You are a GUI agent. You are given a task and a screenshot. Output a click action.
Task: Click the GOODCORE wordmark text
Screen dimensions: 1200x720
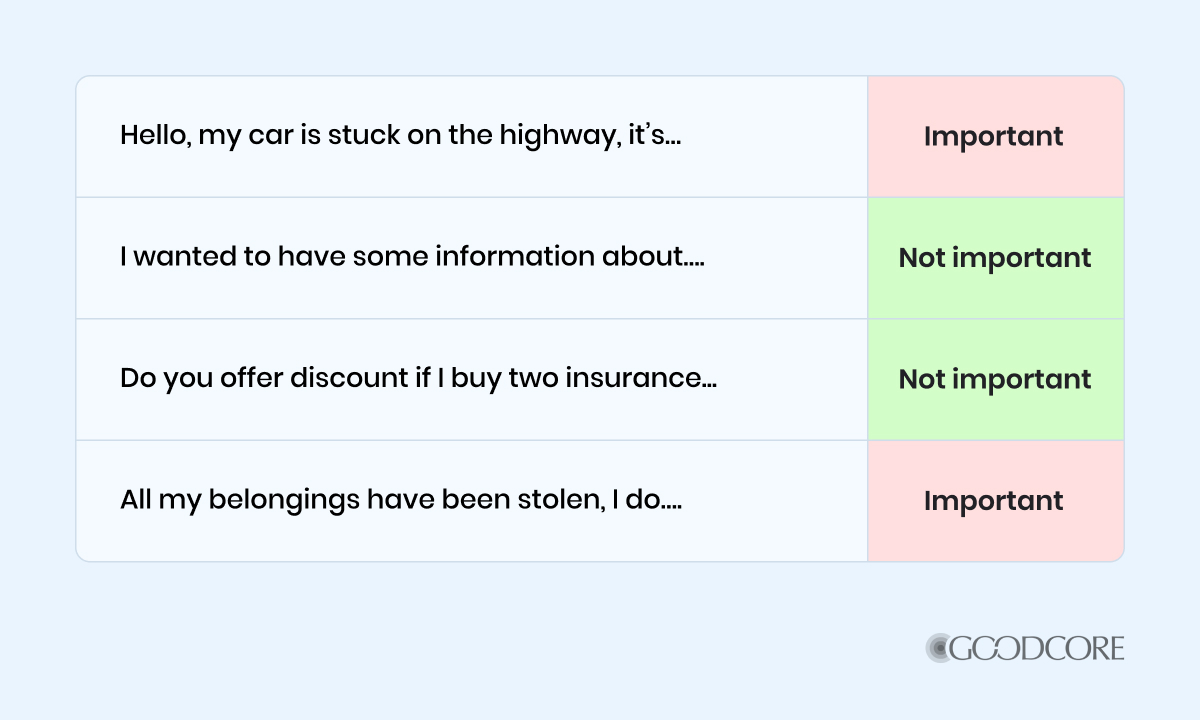tap(1038, 649)
